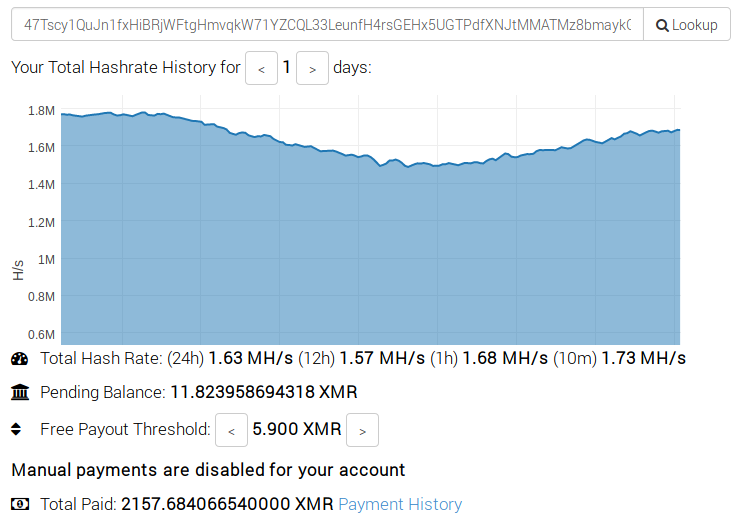Click the speedometer icon beside Total Hash Rate

[x=20, y=358]
